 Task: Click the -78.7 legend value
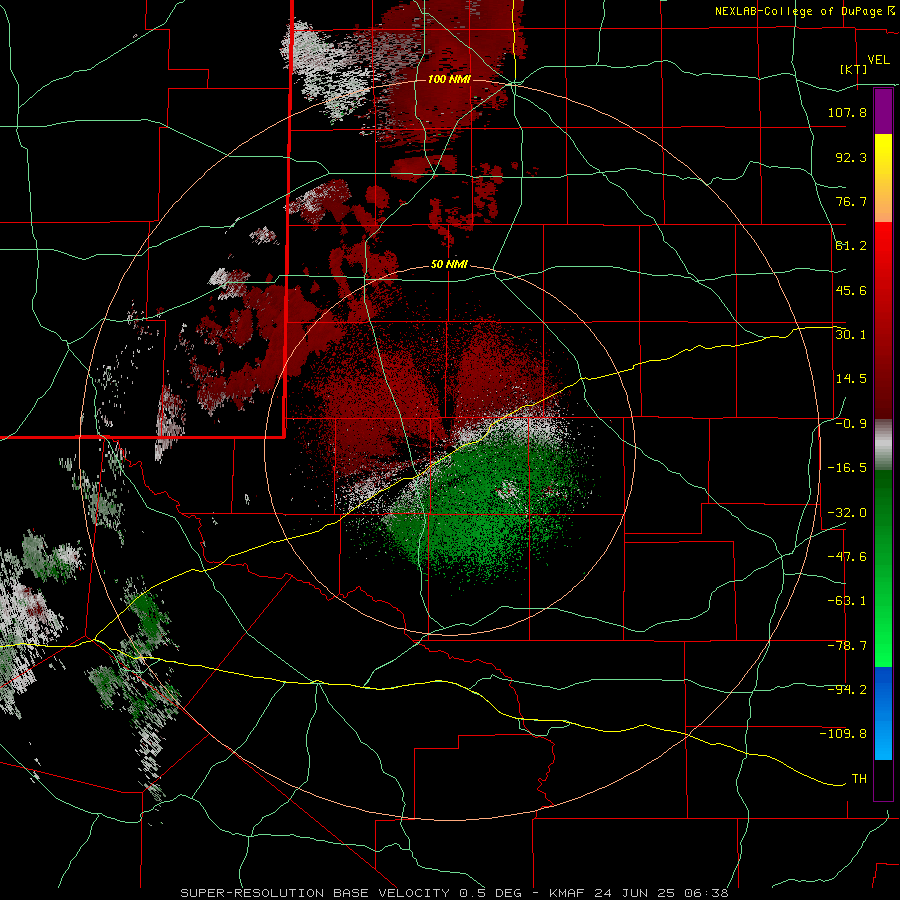click(x=847, y=646)
